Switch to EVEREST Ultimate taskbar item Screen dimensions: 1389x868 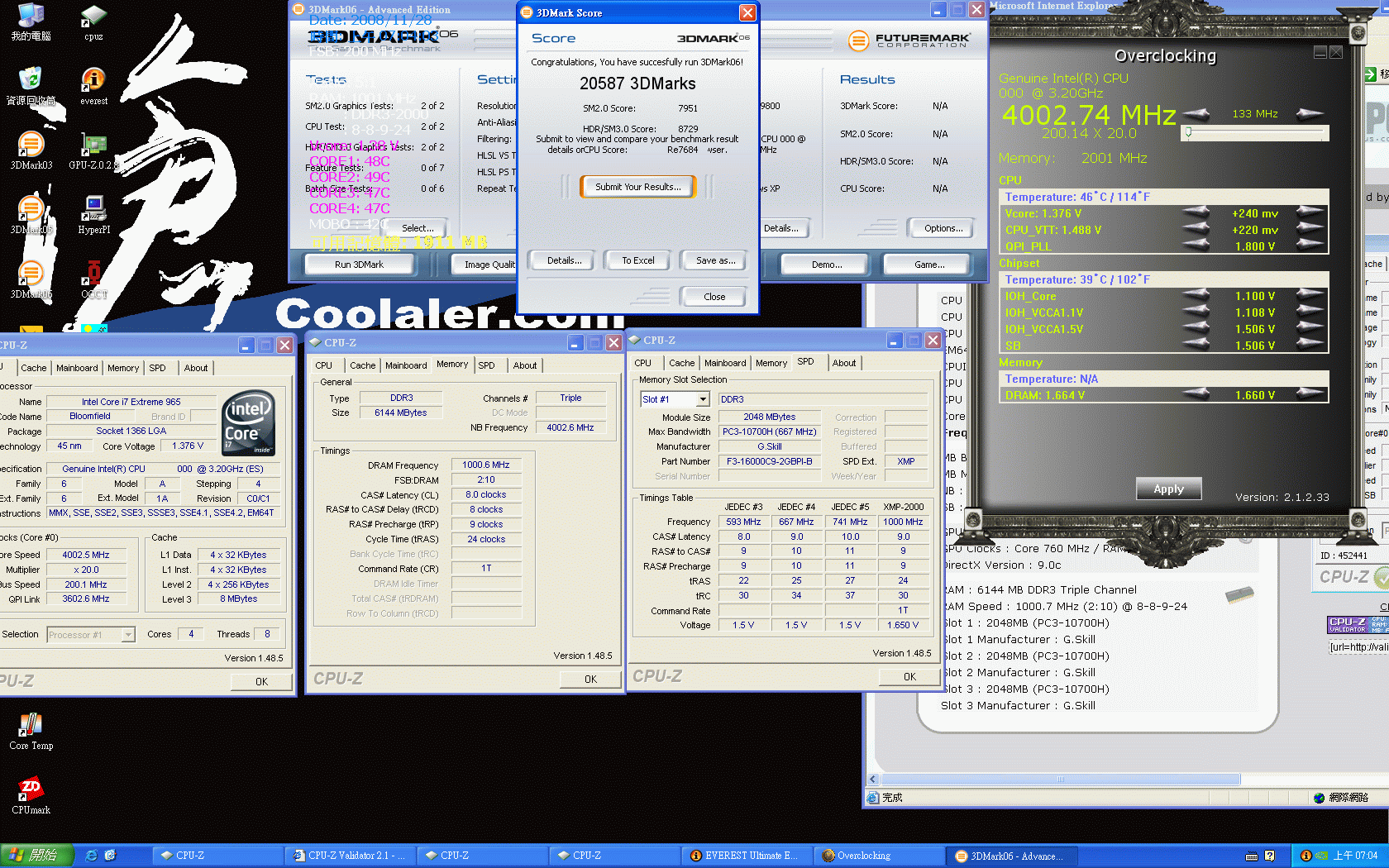[x=747, y=856]
